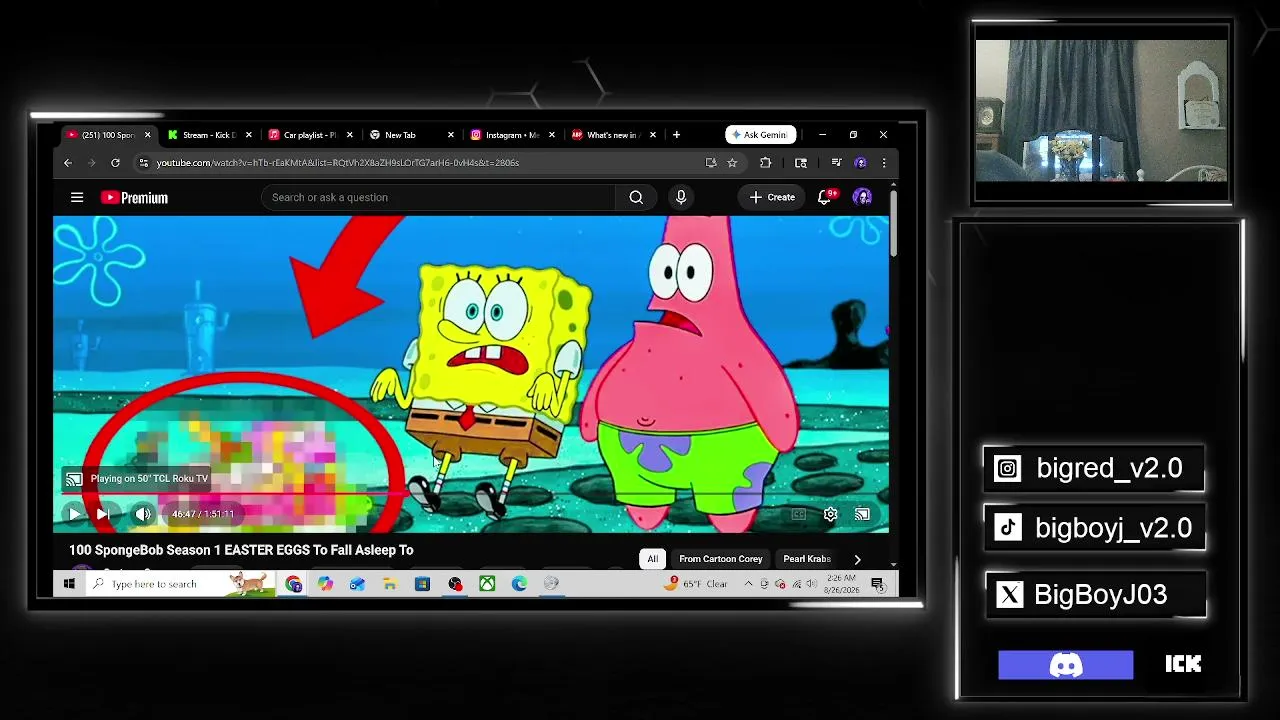This screenshot has width=1280, height=720.
Task: View site information for youtube.com
Action: coord(144,163)
